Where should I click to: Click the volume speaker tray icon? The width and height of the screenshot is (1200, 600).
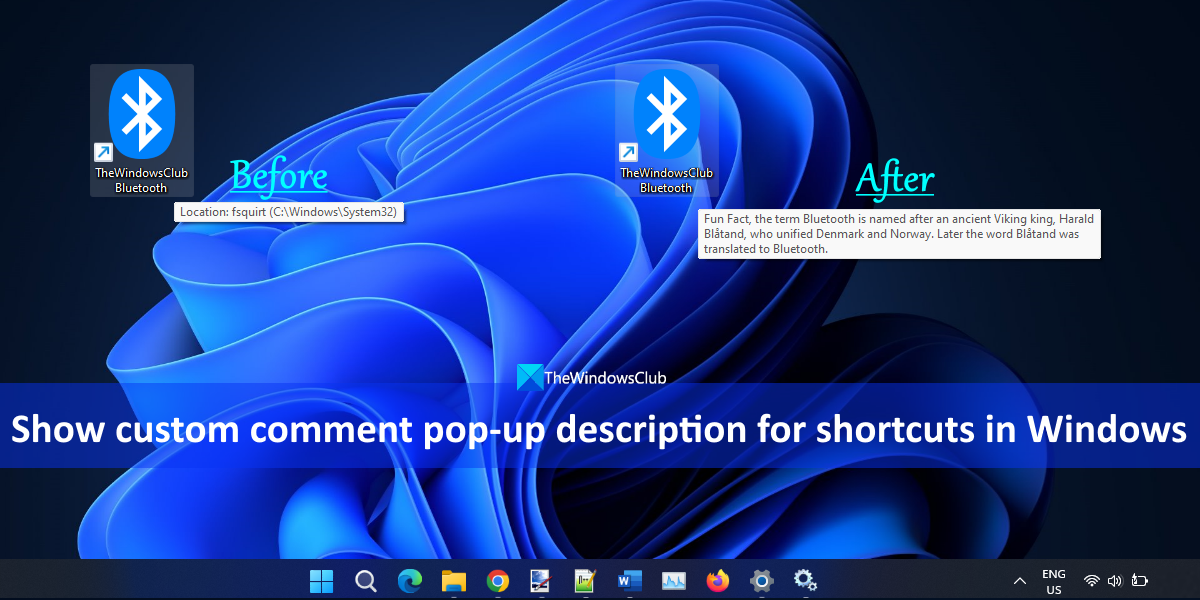coord(1116,581)
